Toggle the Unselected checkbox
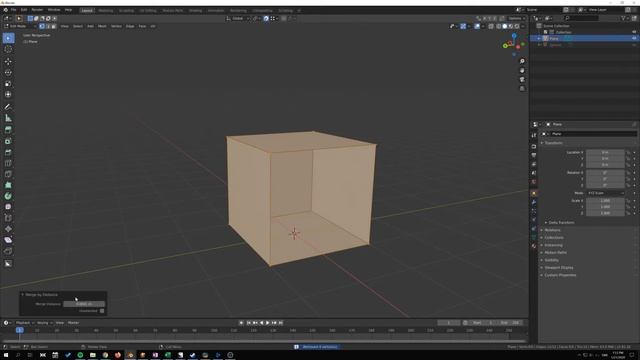Image resolution: width=640 pixels, height=360 pixels. click(102, 311)
